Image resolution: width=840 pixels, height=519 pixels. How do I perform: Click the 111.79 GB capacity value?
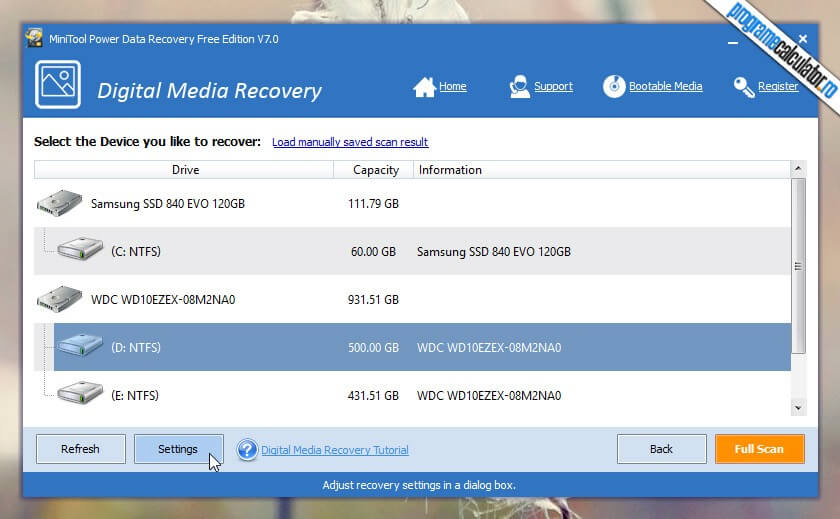pos(373,204)
